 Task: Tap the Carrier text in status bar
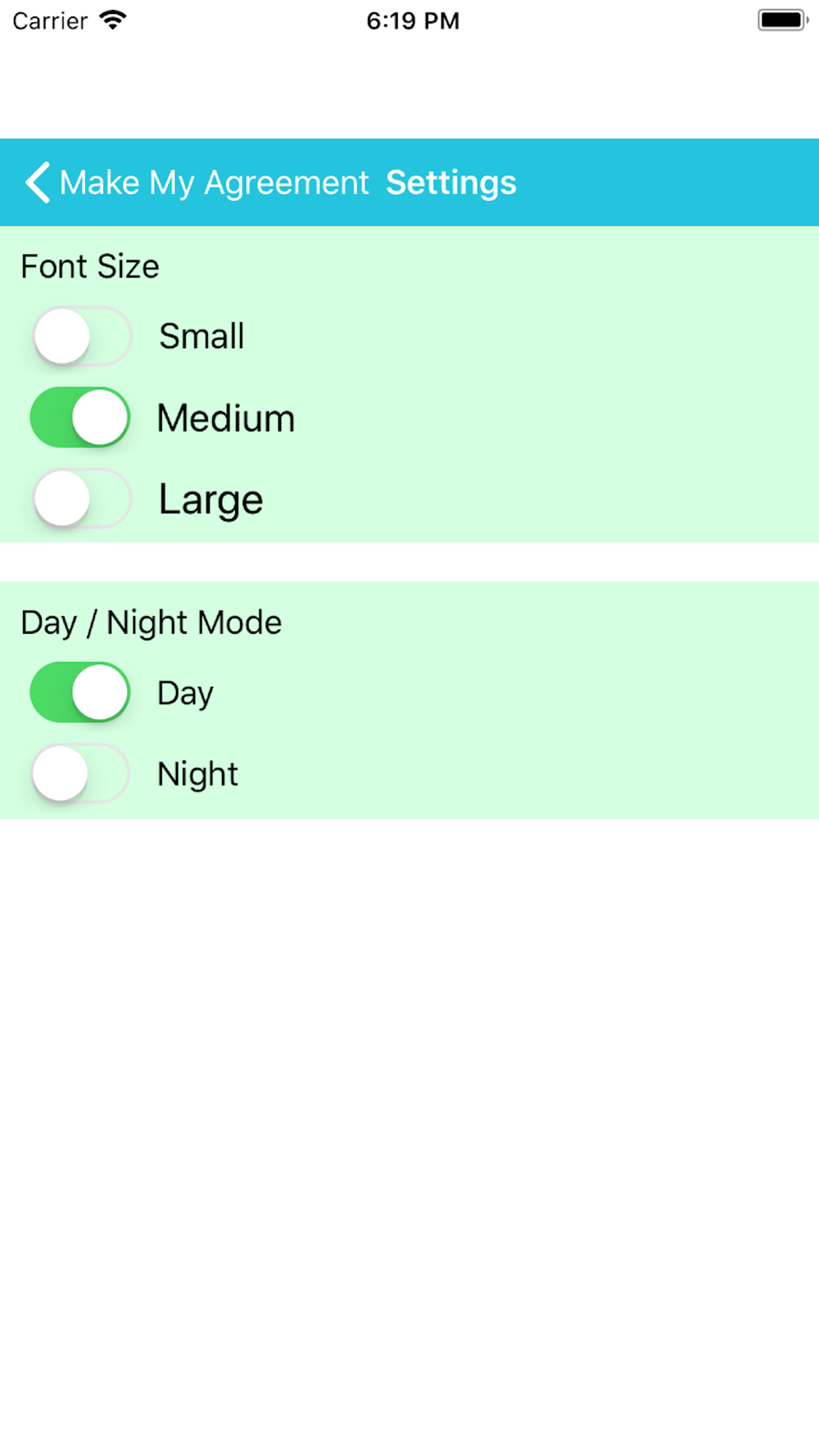50,20
